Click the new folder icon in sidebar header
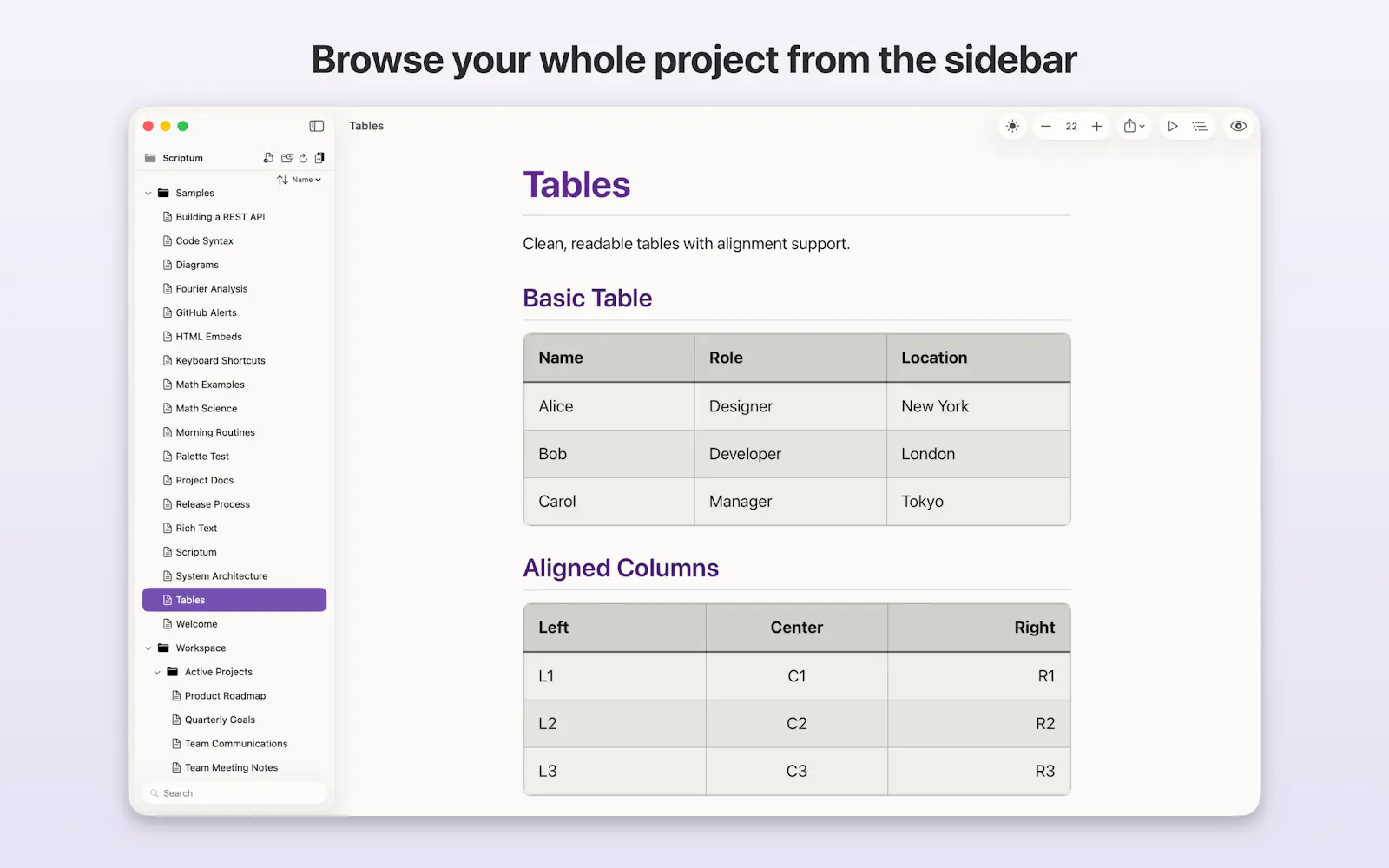Viewport: 1389px width, 868px height. (286, 158)
